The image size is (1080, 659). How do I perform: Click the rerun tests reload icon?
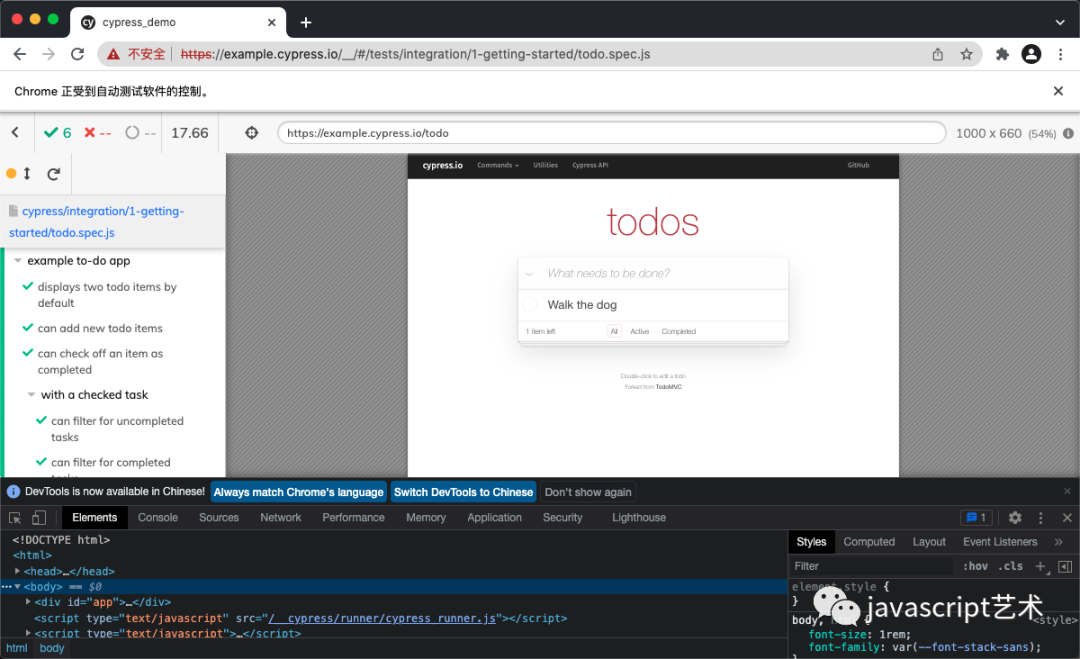point(54,174)
